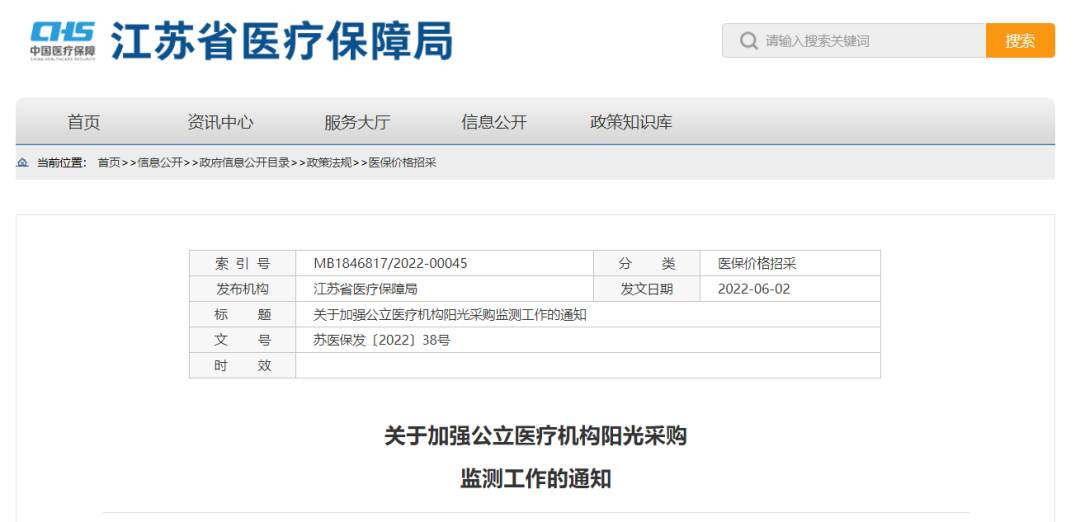This screenshot has height=522, width=1080.
Task: Click the 发文日期 label cell
Action: [647, 289]
